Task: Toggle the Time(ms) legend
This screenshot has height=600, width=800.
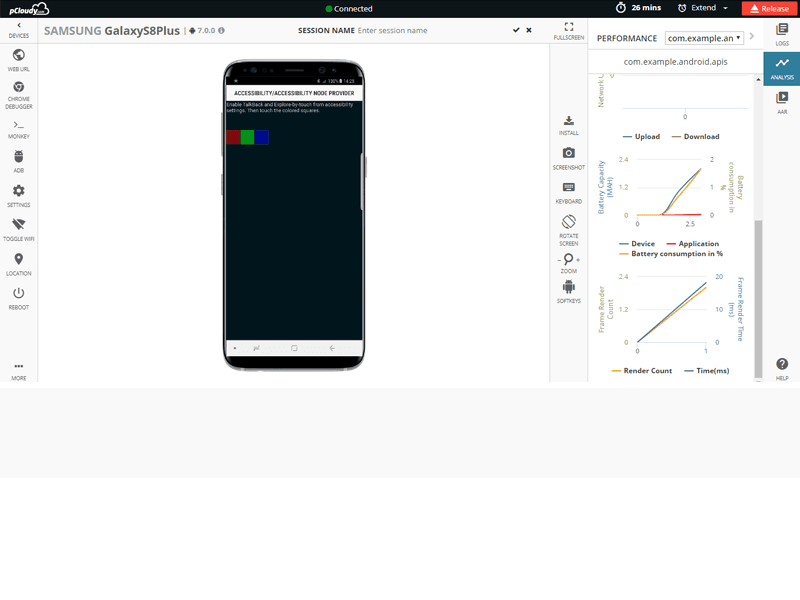Action: [707, 371]
